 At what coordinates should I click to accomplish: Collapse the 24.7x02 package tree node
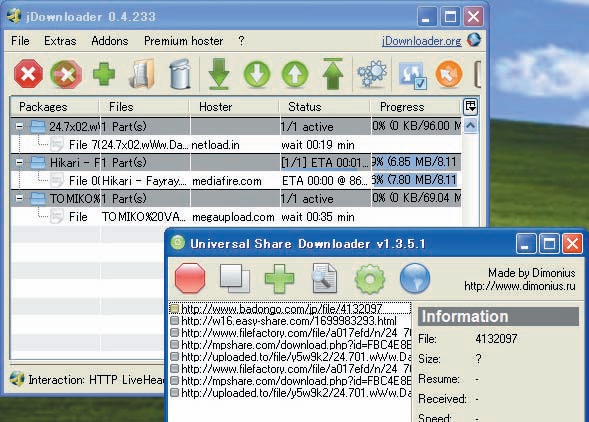[x=19, y=127]
